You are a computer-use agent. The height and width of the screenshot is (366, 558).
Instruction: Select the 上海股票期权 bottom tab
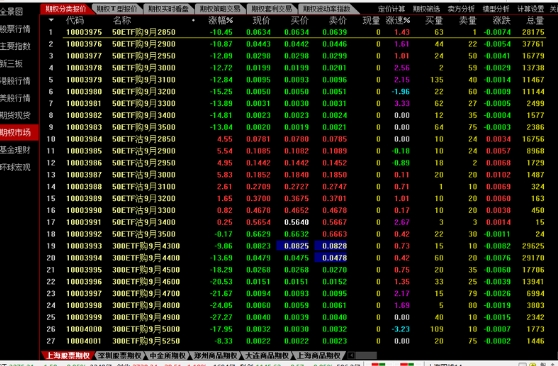pos(68,355)
